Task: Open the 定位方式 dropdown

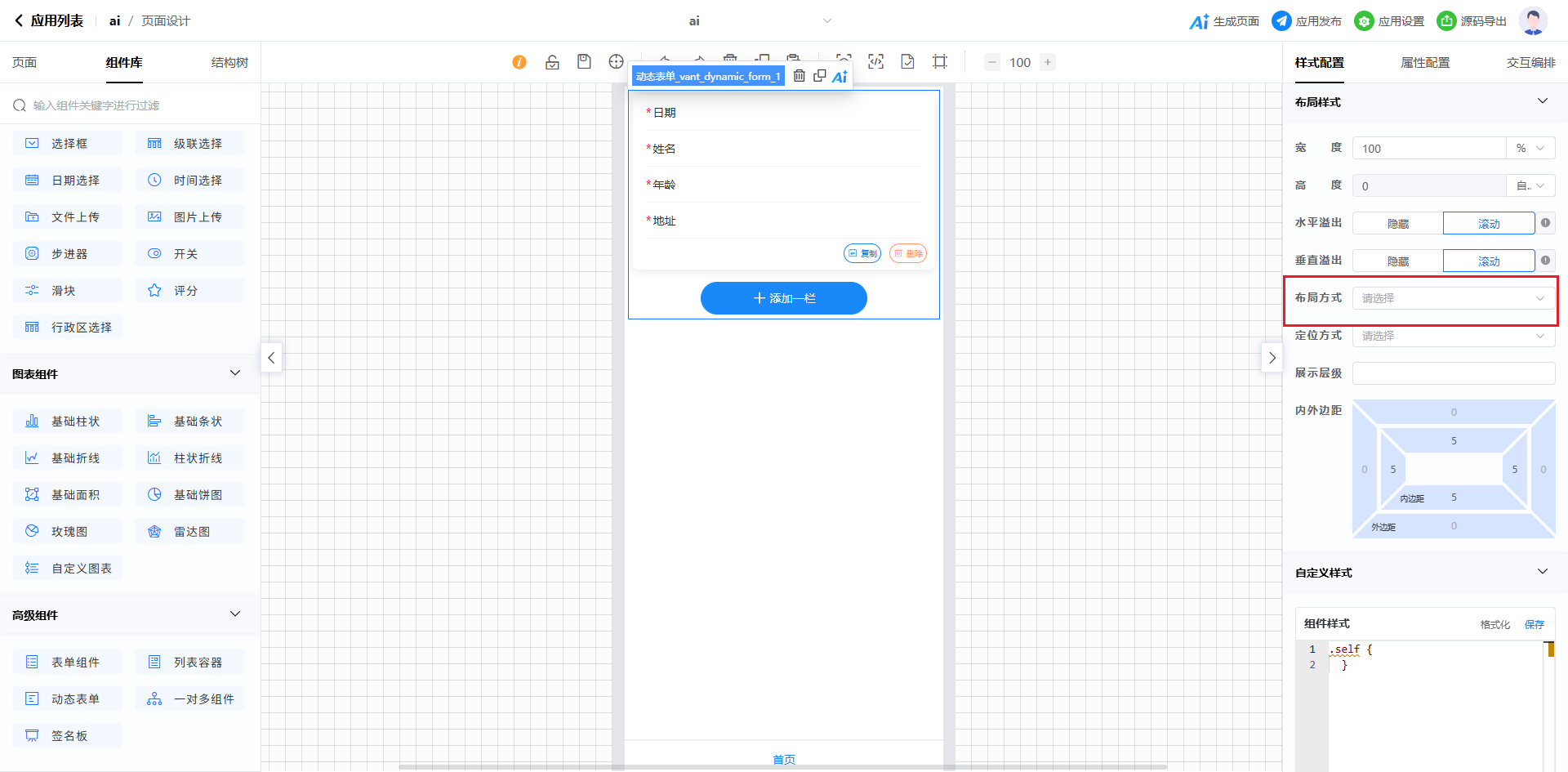Action: (x=1453, y=336)
